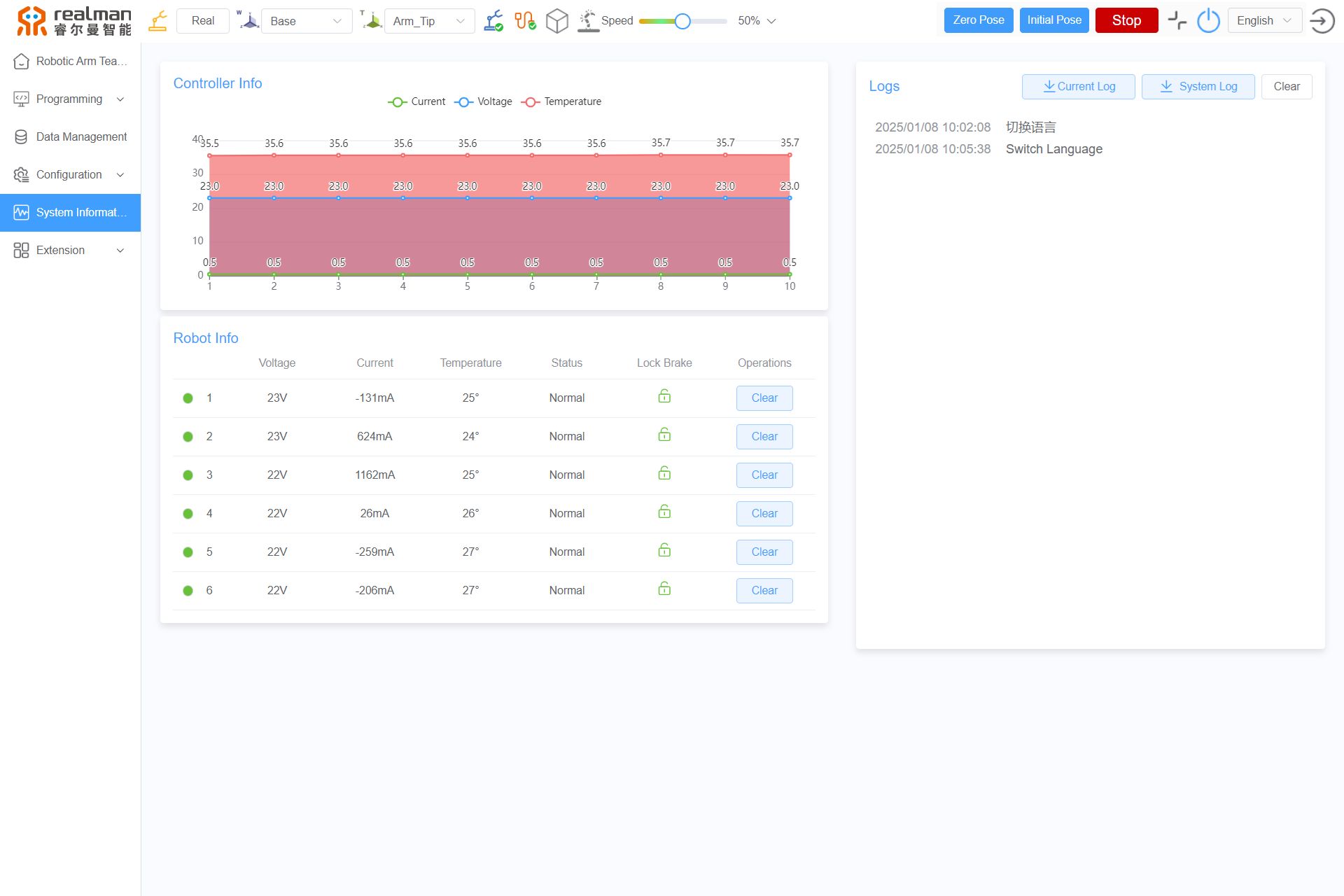Open the English language dropdown
1344x896 pixels.
coord(1263,20)
